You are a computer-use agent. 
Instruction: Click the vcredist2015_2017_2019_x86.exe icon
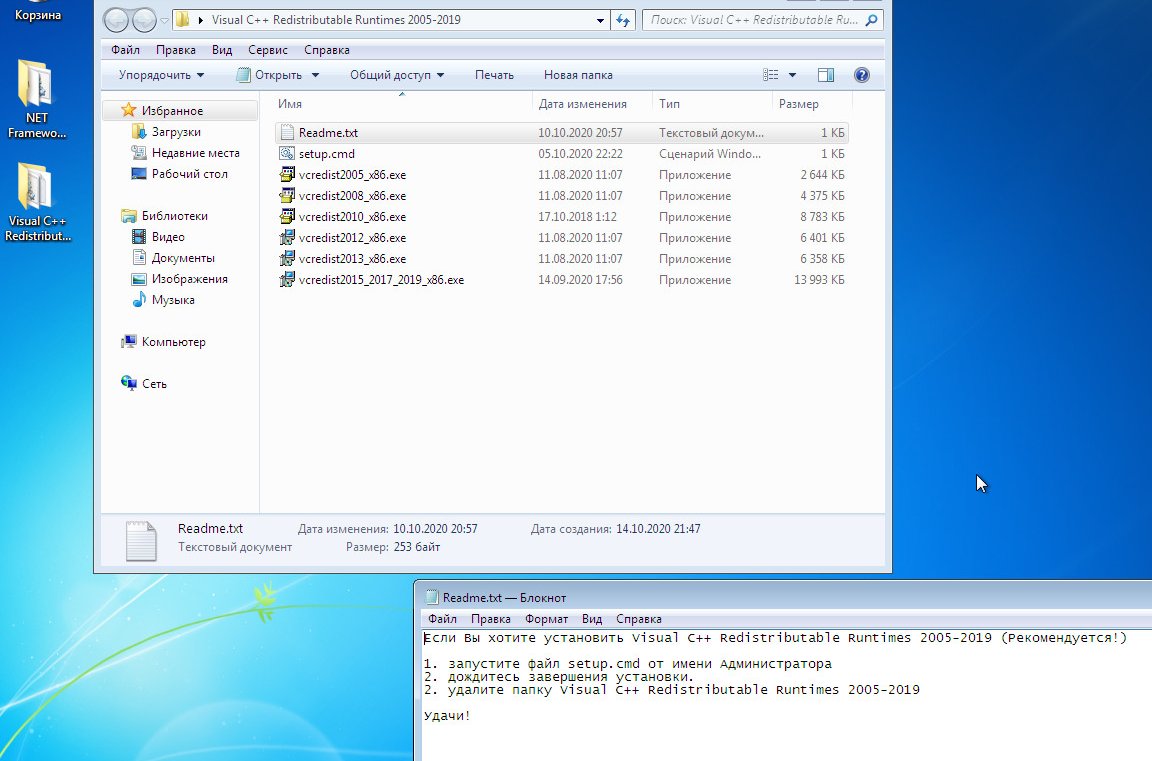[287, 280]
